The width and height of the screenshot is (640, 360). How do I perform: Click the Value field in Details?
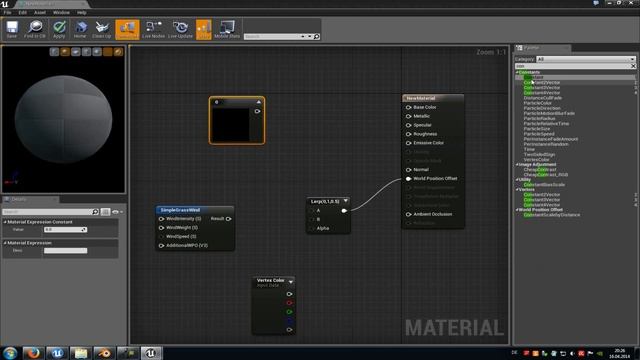point(65,230)
